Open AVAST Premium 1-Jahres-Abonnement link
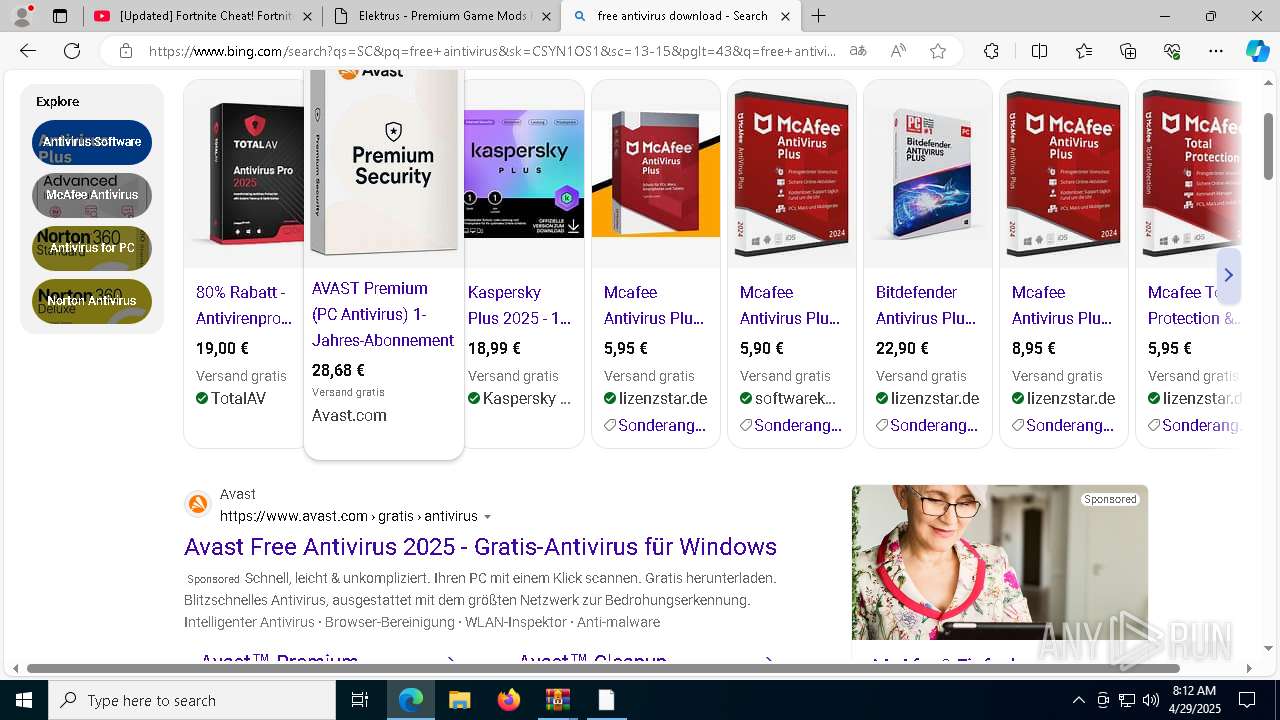Viewport: 1280px width, 720px height. [383, 314]
